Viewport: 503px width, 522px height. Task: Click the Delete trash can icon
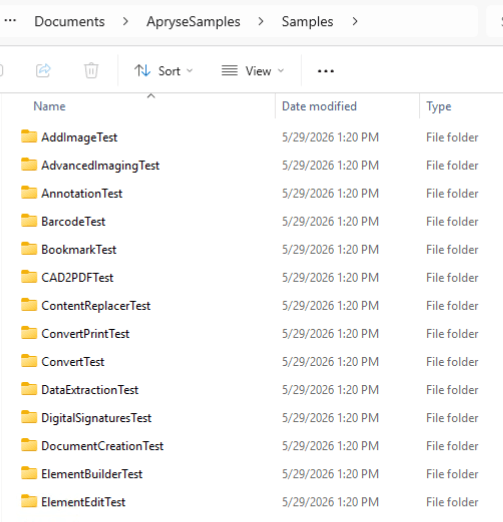[x=91, y=71]
